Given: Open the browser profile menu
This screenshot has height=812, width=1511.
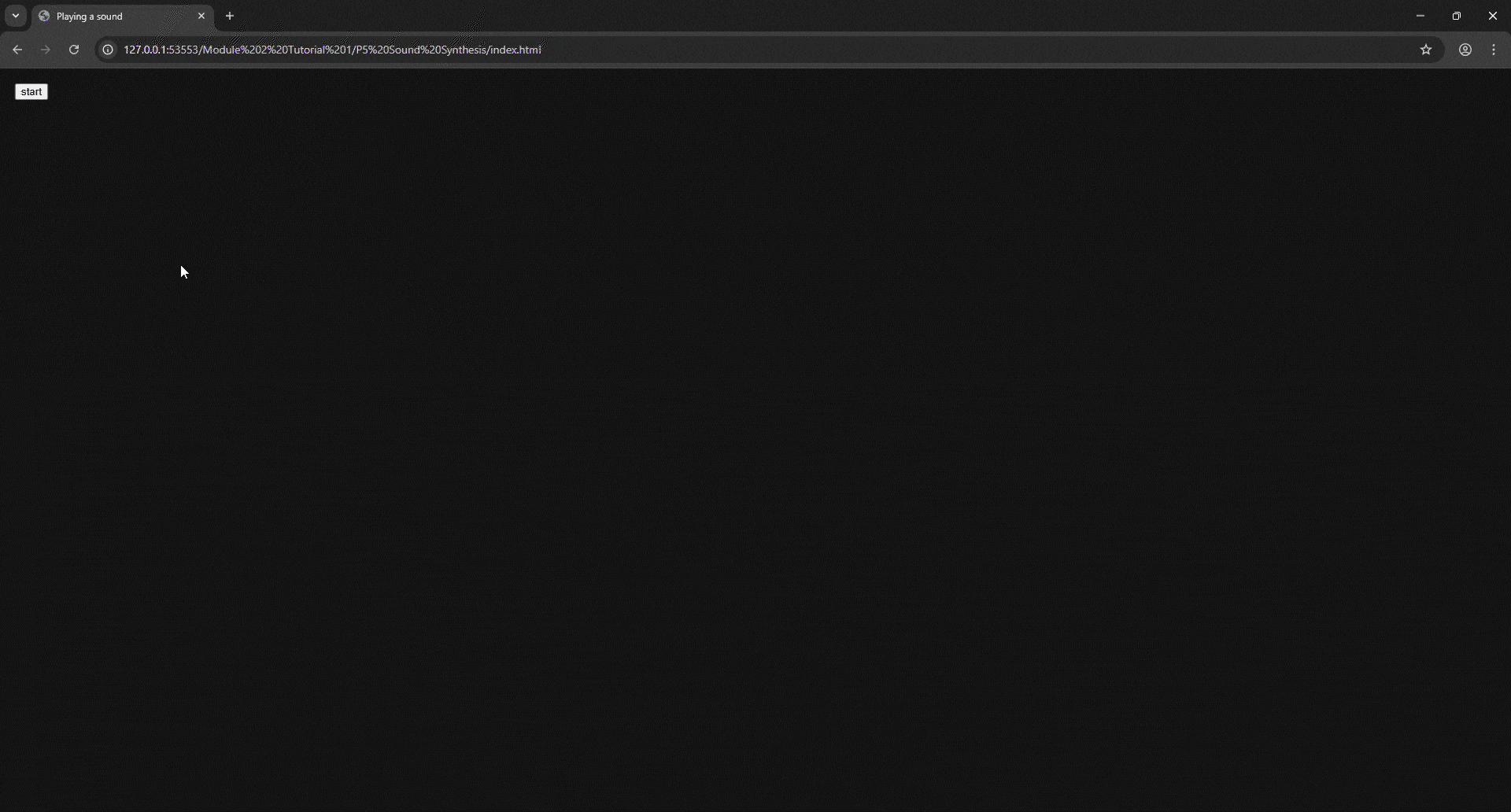Looking at the screenshot, I should pos(1465,49).
